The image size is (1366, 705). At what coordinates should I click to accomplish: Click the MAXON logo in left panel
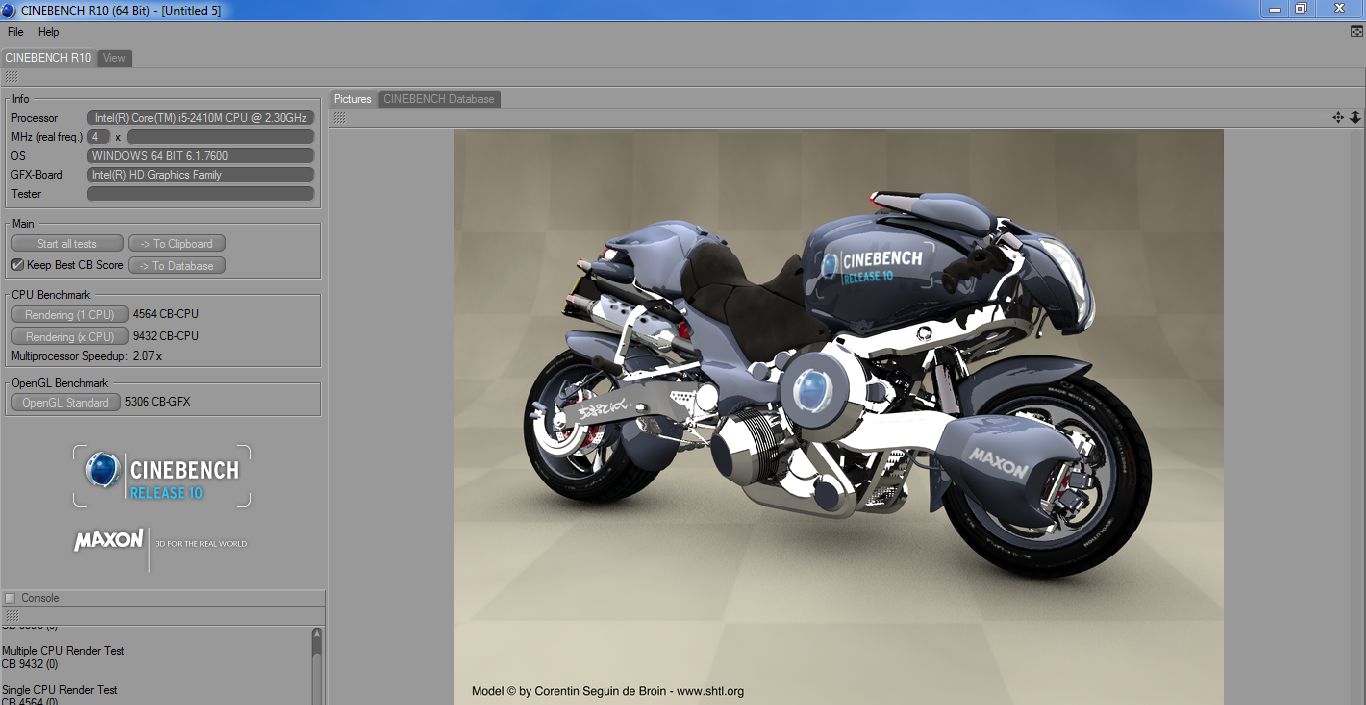click(109, 540)
